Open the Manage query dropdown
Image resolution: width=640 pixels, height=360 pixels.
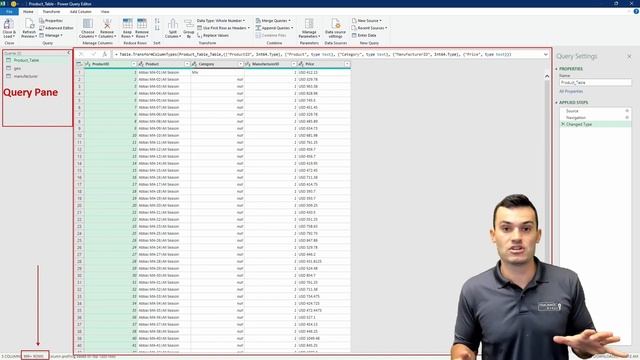pyautogui.click(x=51, y=36)
